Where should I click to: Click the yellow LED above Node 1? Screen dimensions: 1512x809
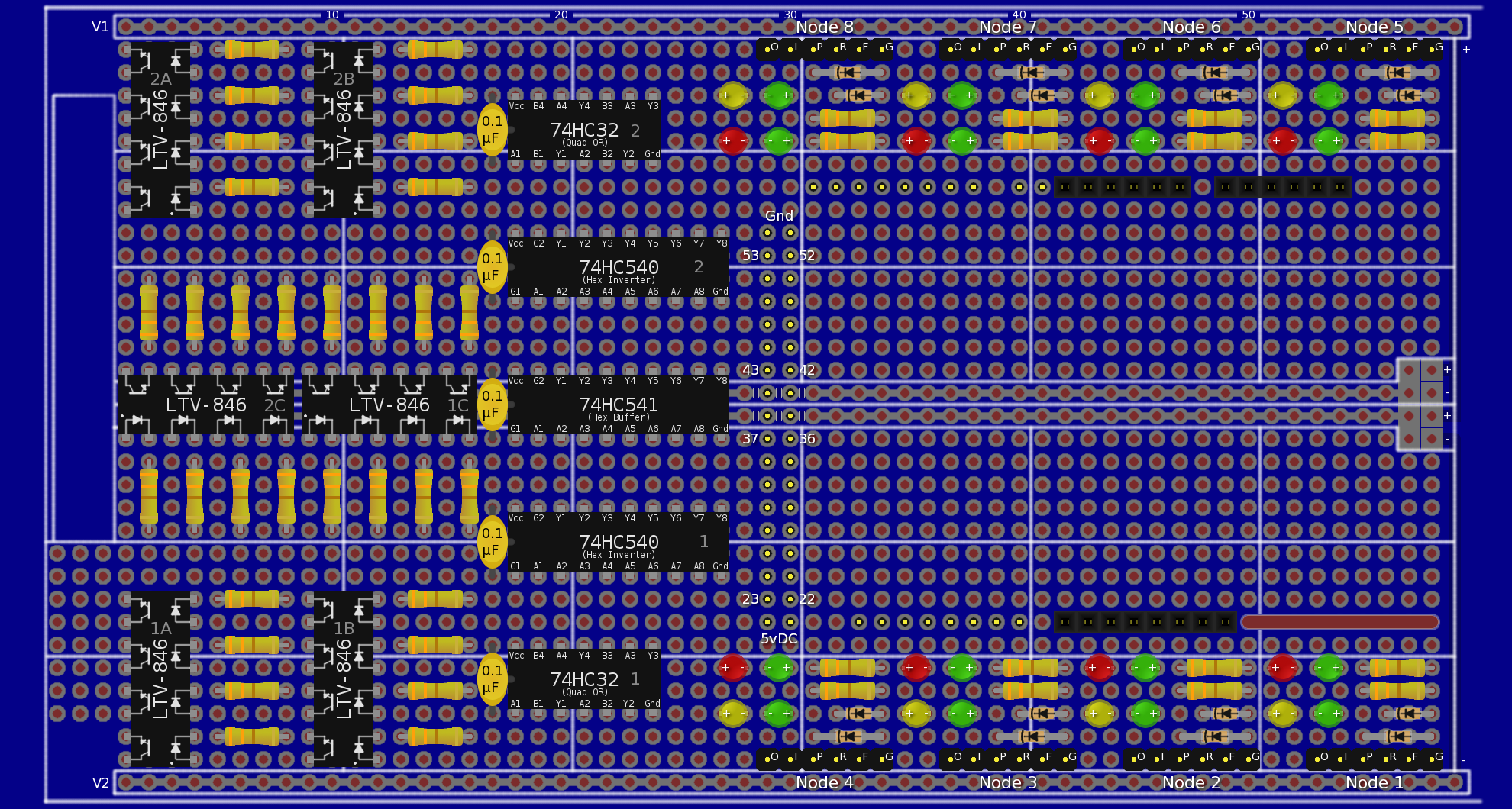1283,714
